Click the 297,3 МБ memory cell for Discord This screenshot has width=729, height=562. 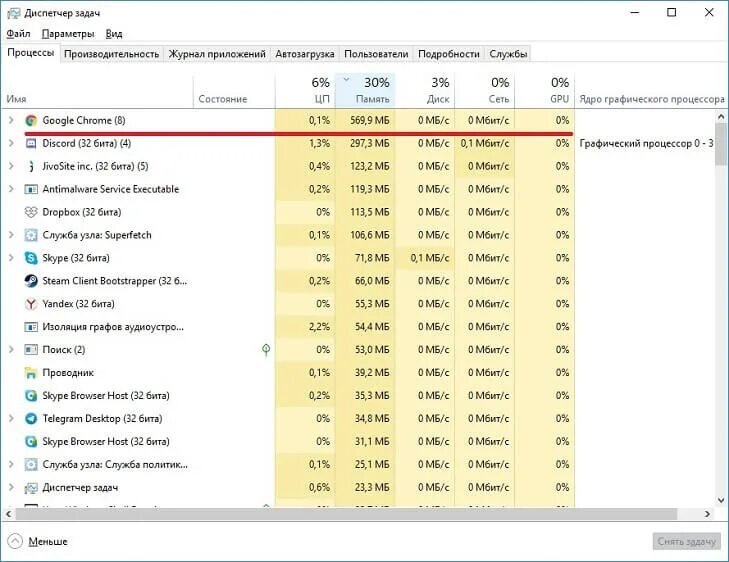[x=365, y=143]
